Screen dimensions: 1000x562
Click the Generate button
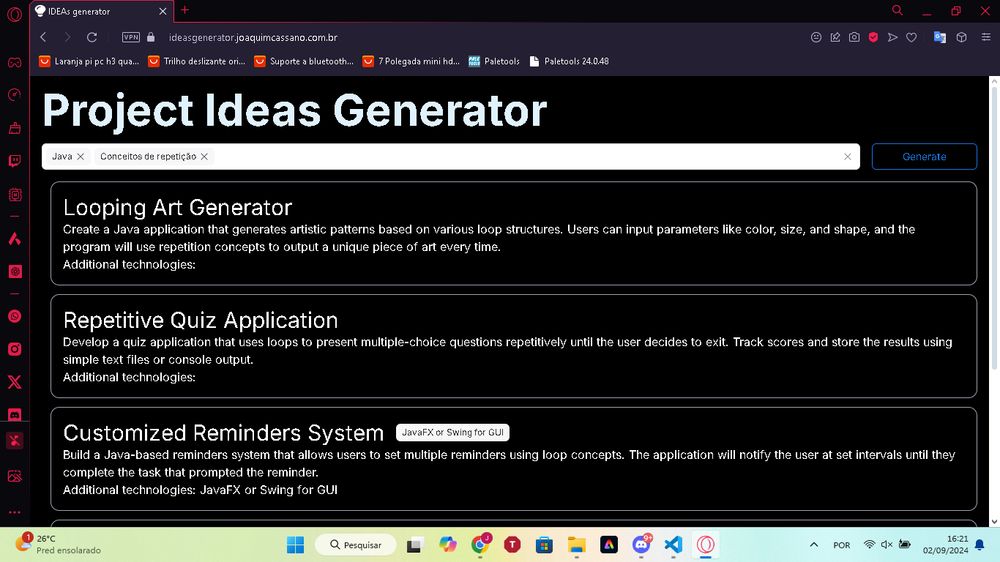point(924,156)
